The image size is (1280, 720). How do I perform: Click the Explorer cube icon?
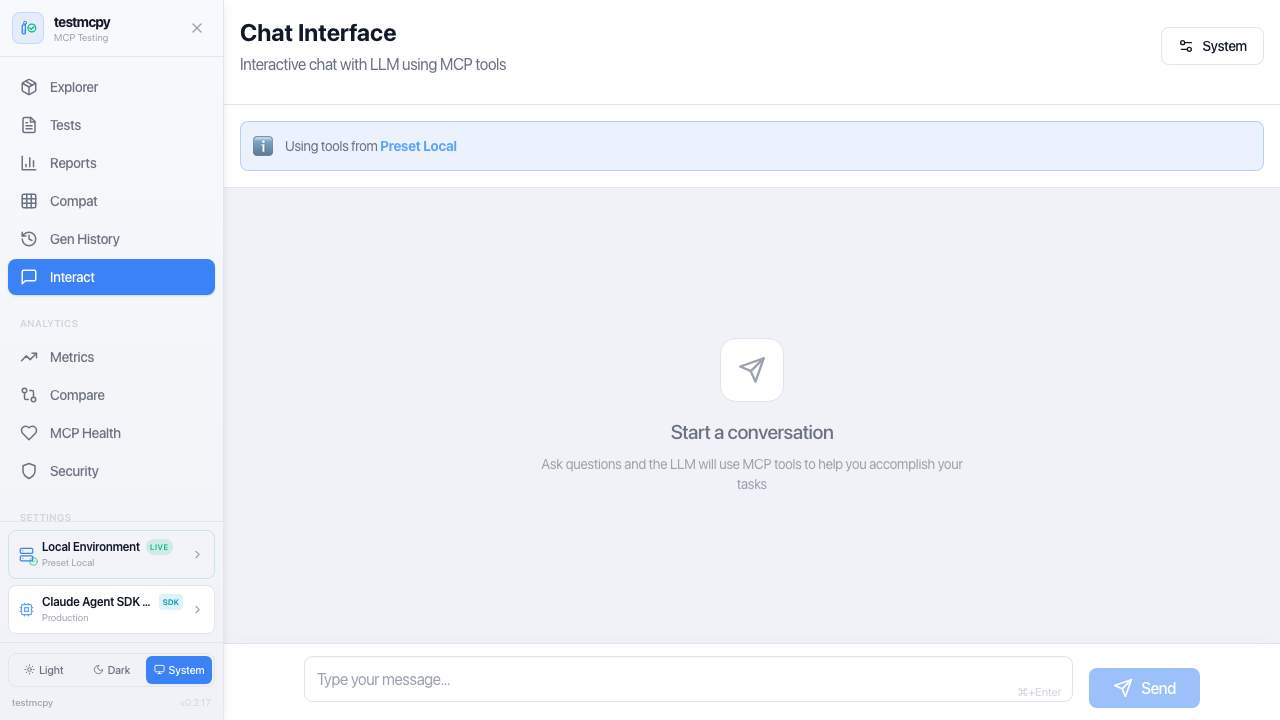tap(29, 87)
